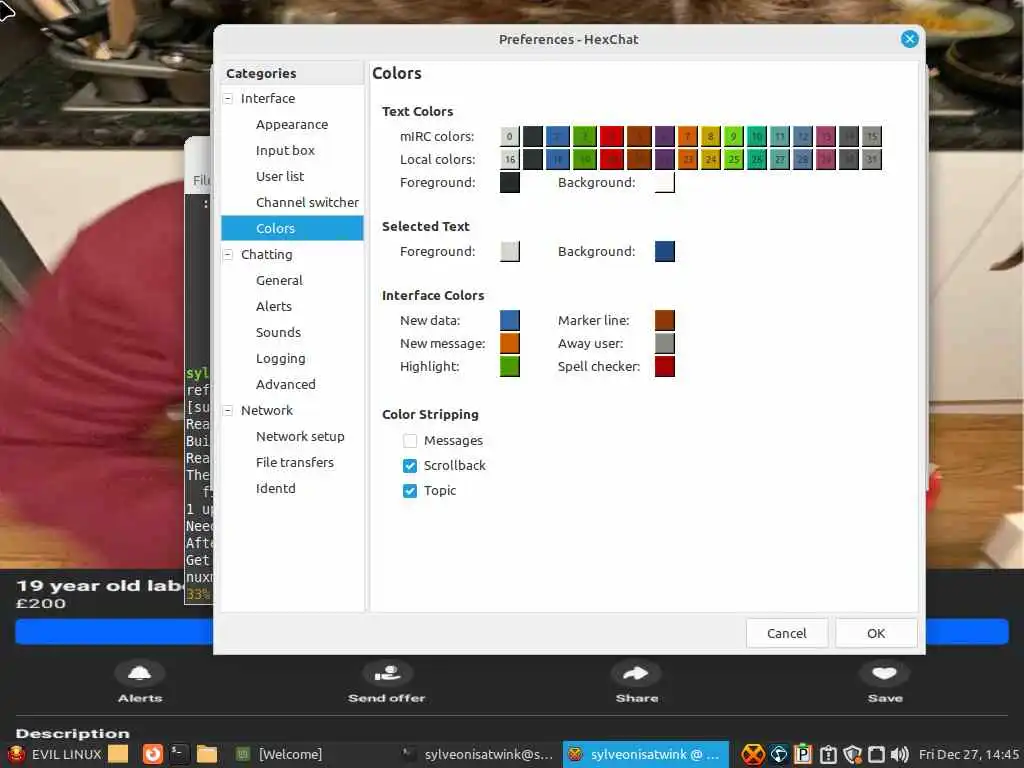1024x768 pixels.
Task: Click the Alerts bell icon on listing page
Action: point(140,673)
